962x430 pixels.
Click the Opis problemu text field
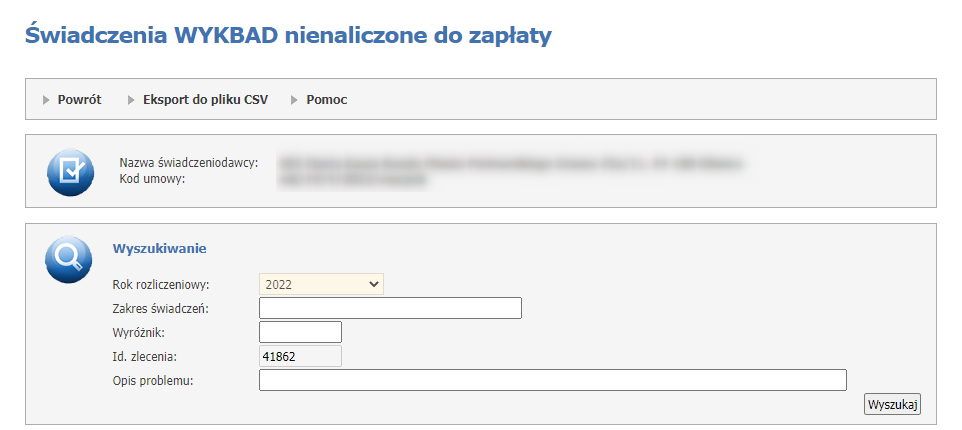(x=552, y=380)
